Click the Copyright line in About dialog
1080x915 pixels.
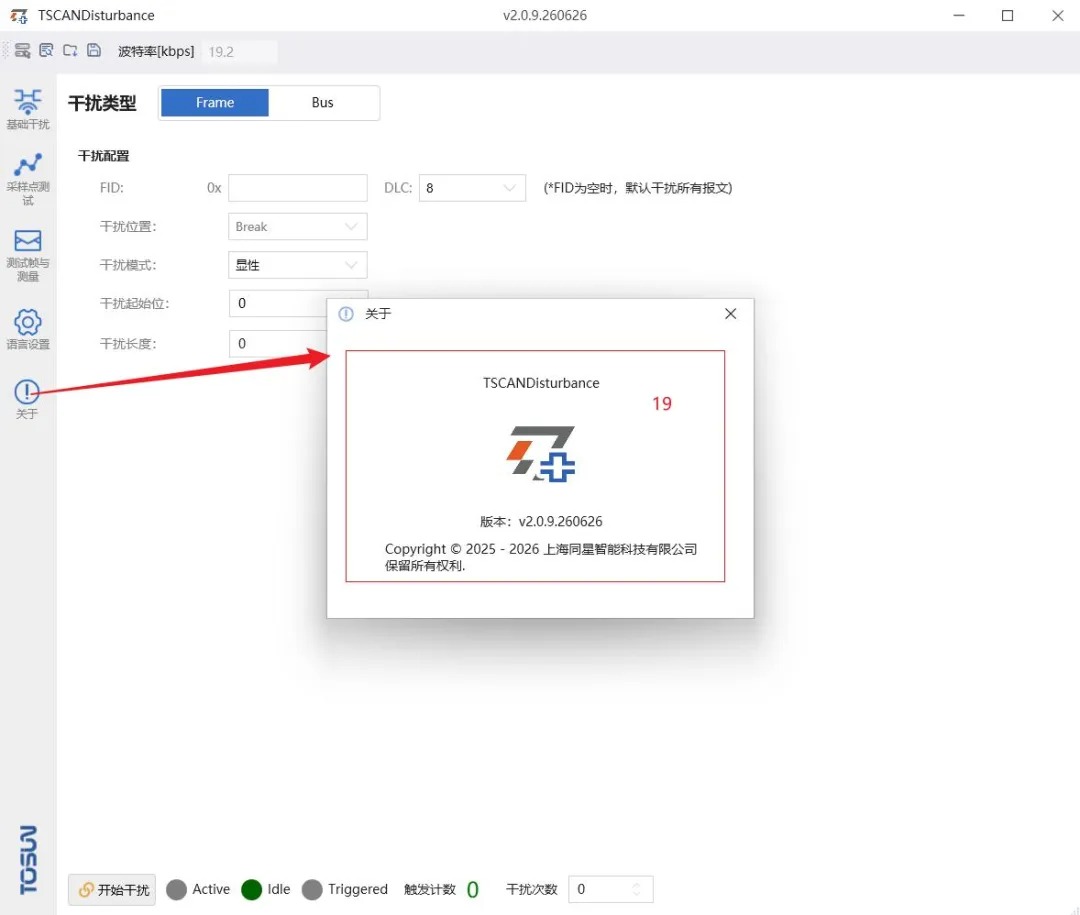[541, 549]
